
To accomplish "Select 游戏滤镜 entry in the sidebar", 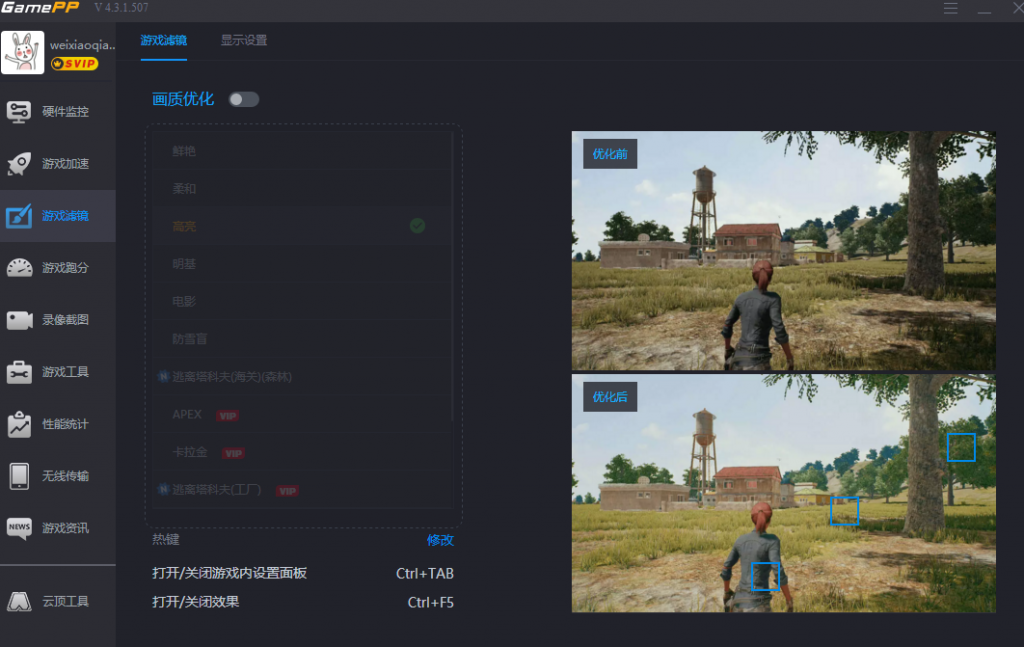I will click(57, 215).
